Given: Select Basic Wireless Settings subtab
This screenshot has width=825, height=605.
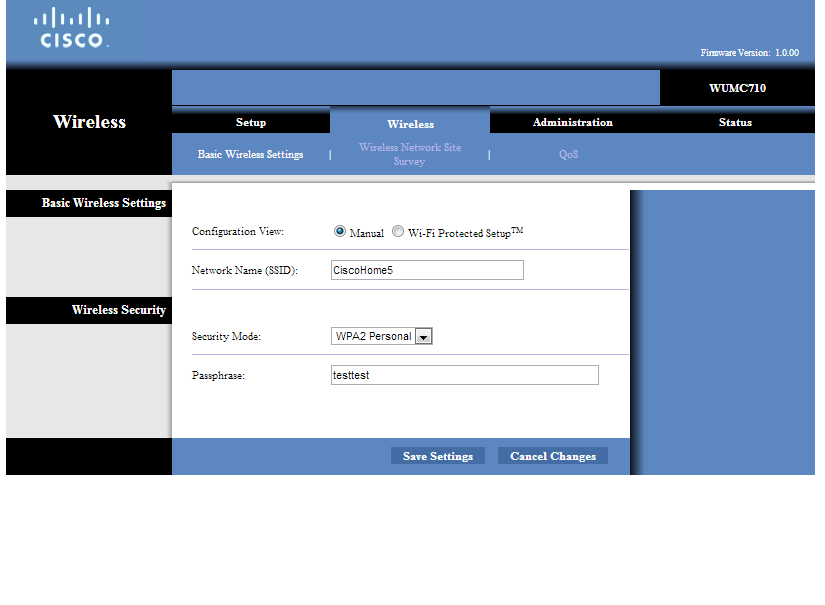Looking at the screenshot, I should click(250, 154).
